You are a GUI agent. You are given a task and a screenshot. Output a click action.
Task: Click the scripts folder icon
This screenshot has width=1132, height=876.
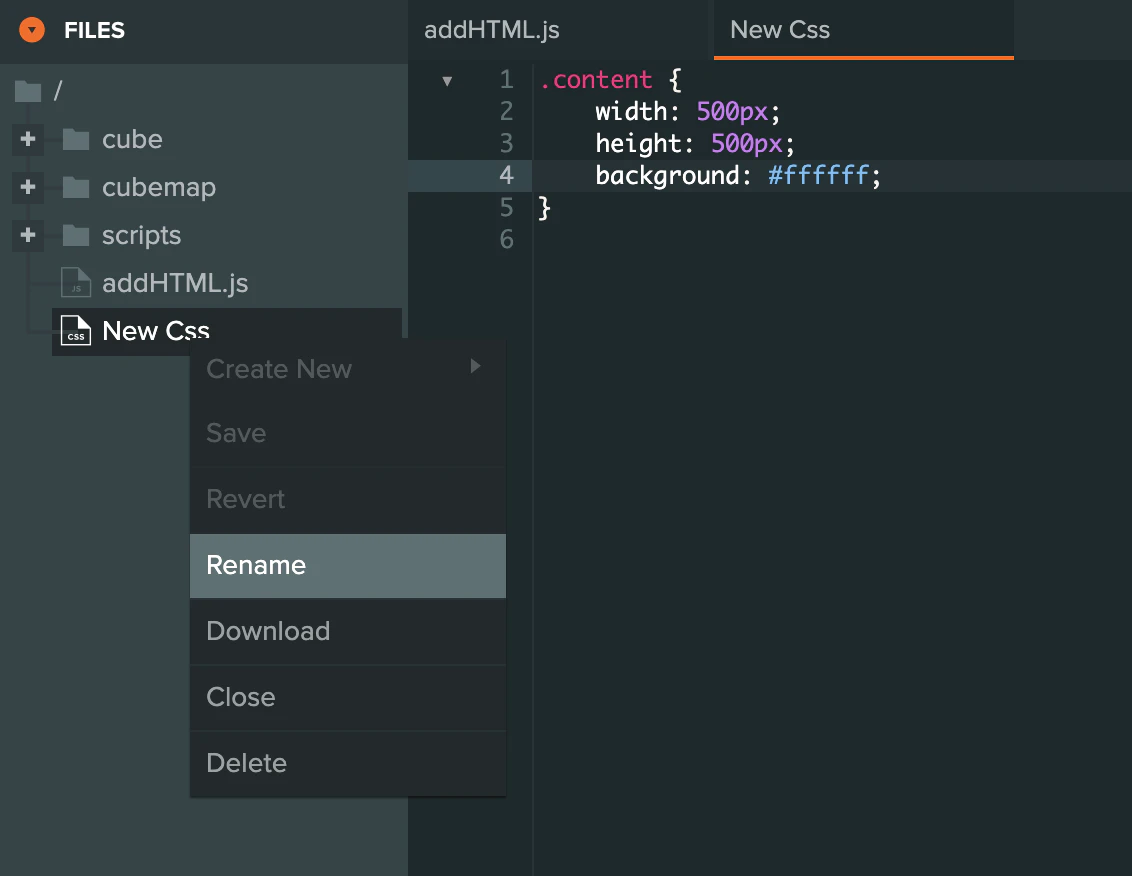pyautogui.click(x=76, y=236)
